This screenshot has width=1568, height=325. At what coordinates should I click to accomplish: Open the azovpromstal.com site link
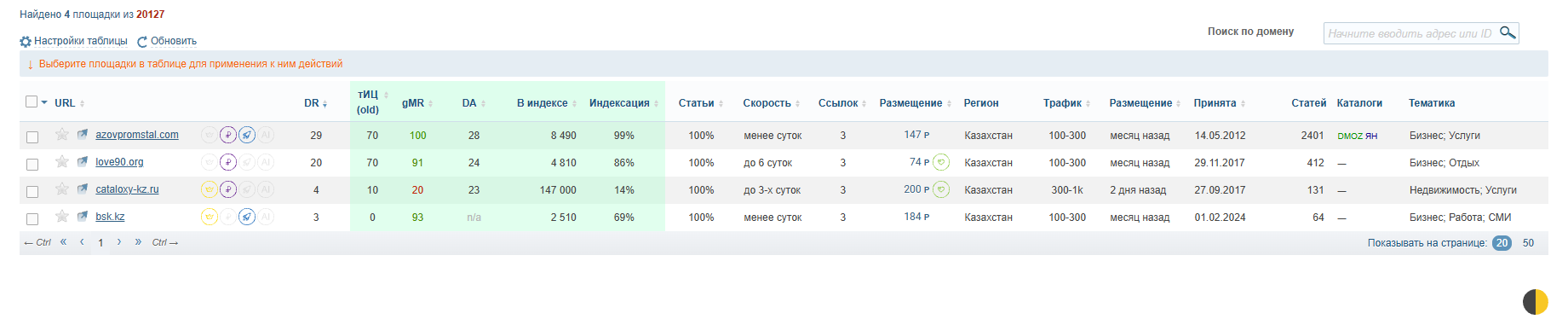pos(137,135)
